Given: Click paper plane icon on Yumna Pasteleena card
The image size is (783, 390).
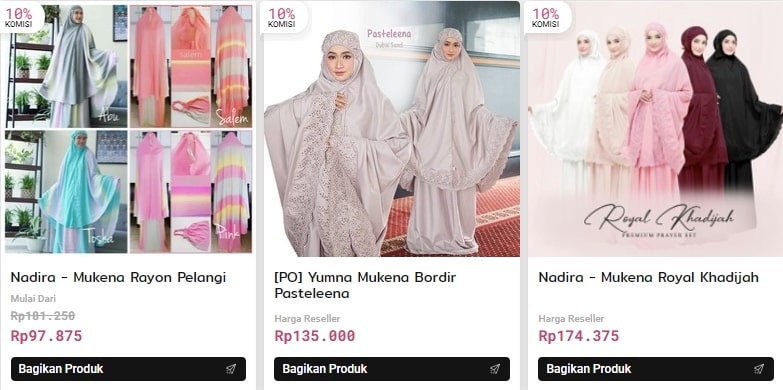Looking at the screenshot, I should coord(495,369).
